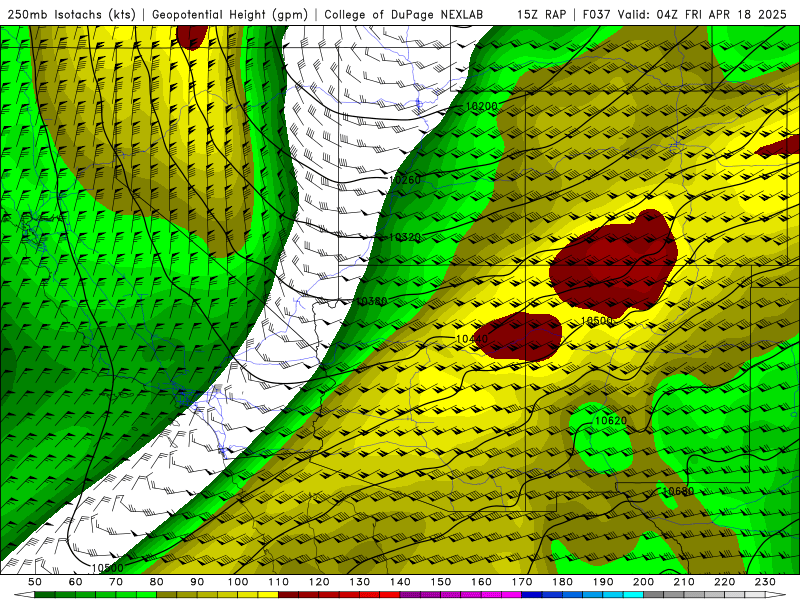
Task: Click the 80 value on the color scale
Action: pos(157,582)
